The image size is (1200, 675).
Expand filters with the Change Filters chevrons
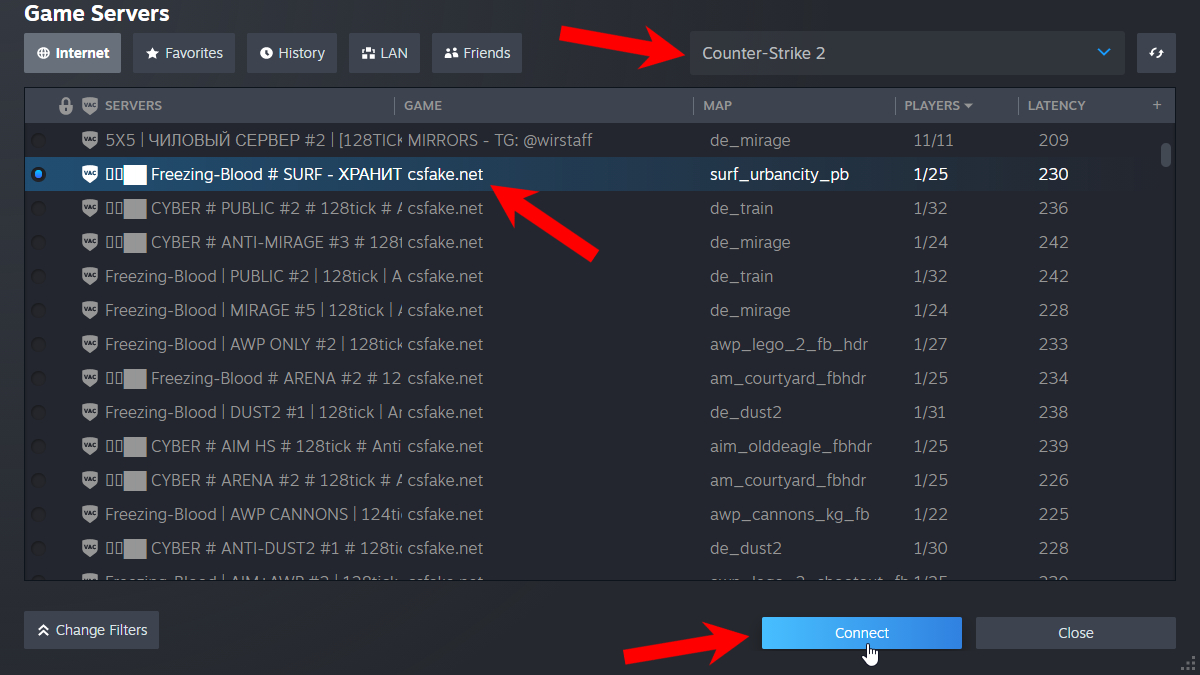[x=43, y=630]
